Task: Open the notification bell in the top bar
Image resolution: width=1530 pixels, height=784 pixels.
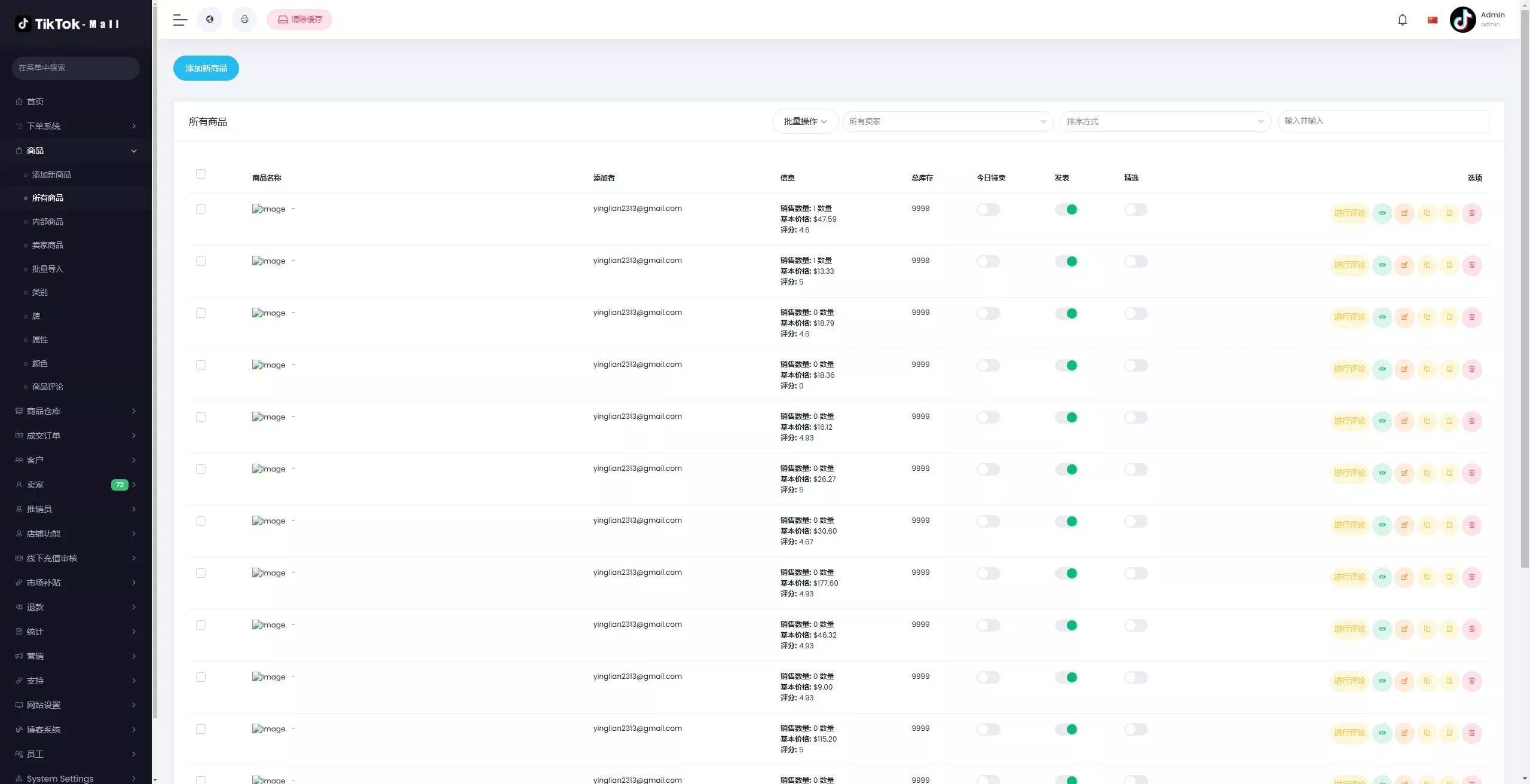Action: click(x=1402, y=20)
